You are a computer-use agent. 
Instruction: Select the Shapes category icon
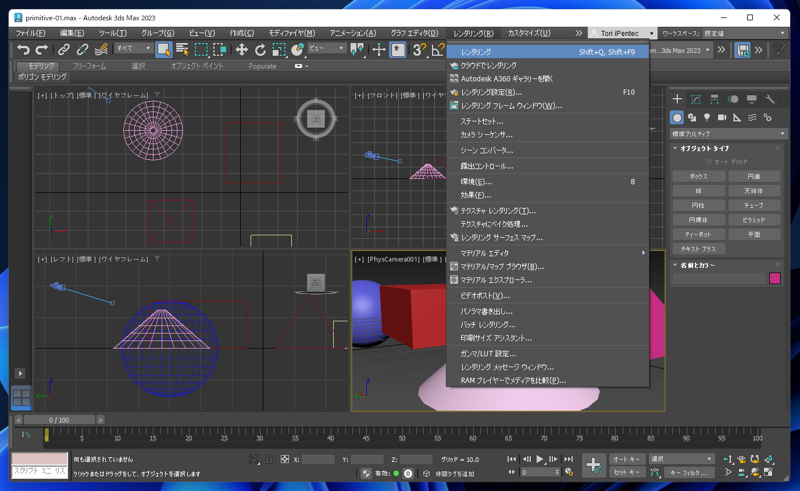(x=692, y=118)
